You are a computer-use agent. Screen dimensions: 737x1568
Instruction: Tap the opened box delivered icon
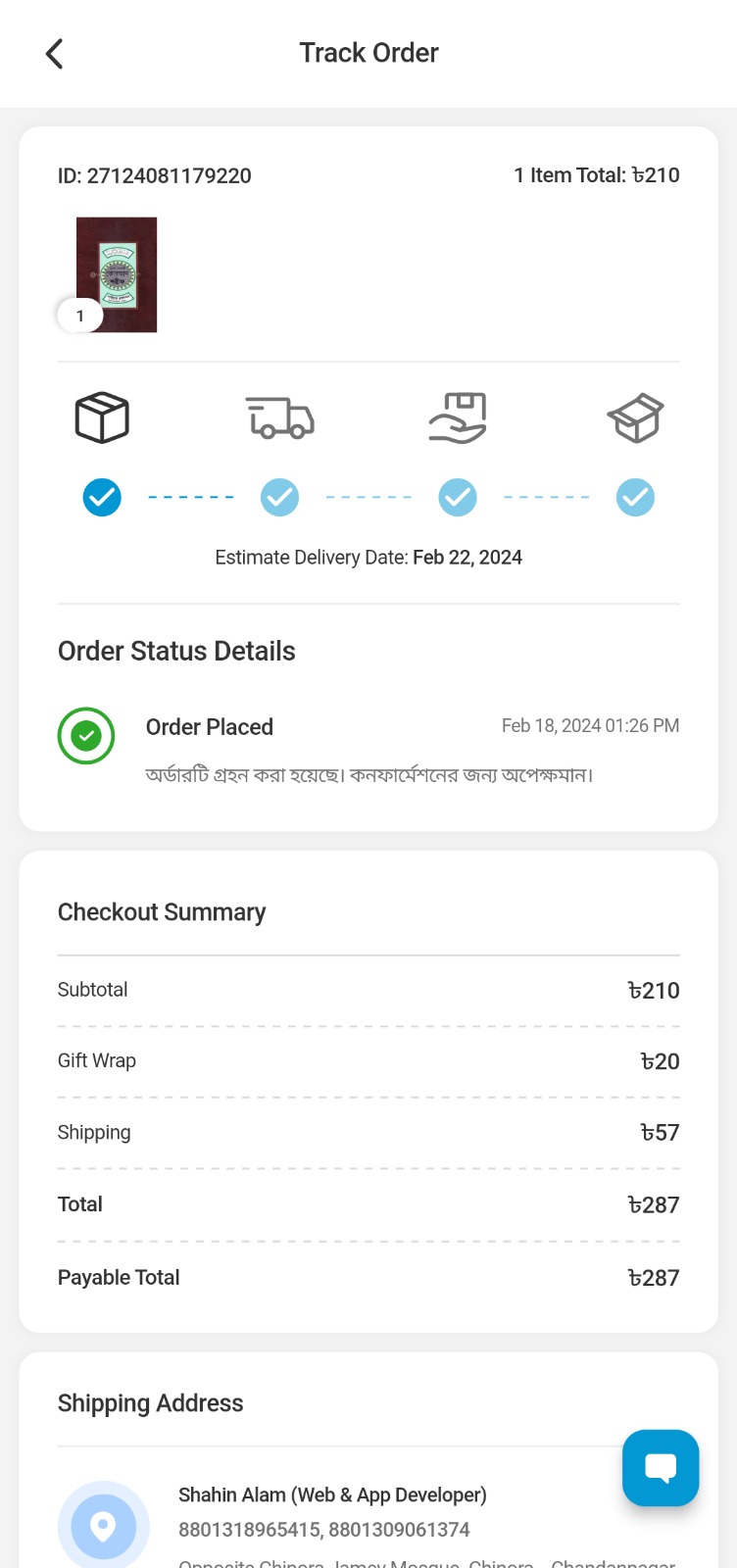click(x=635, y=417)
